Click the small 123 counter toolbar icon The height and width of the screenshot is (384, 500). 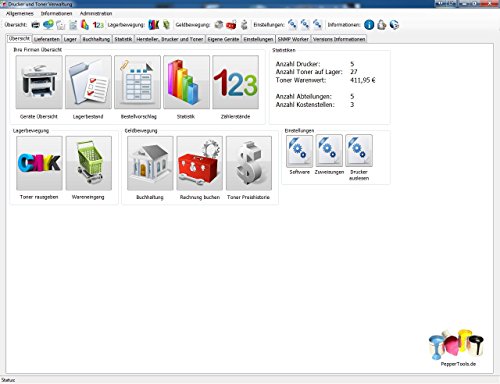click(x=98, y=25)
